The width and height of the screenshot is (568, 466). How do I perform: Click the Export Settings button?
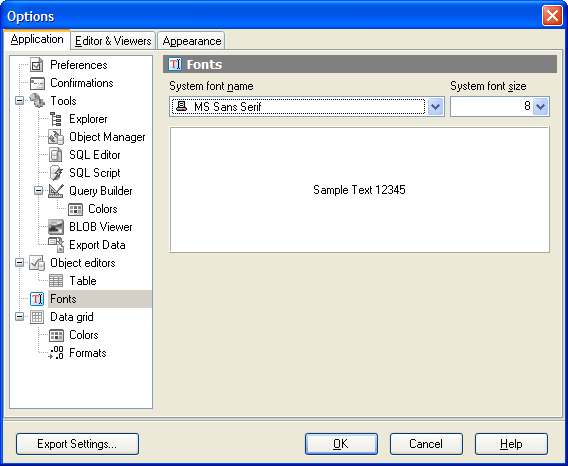(x=77, y=444)
